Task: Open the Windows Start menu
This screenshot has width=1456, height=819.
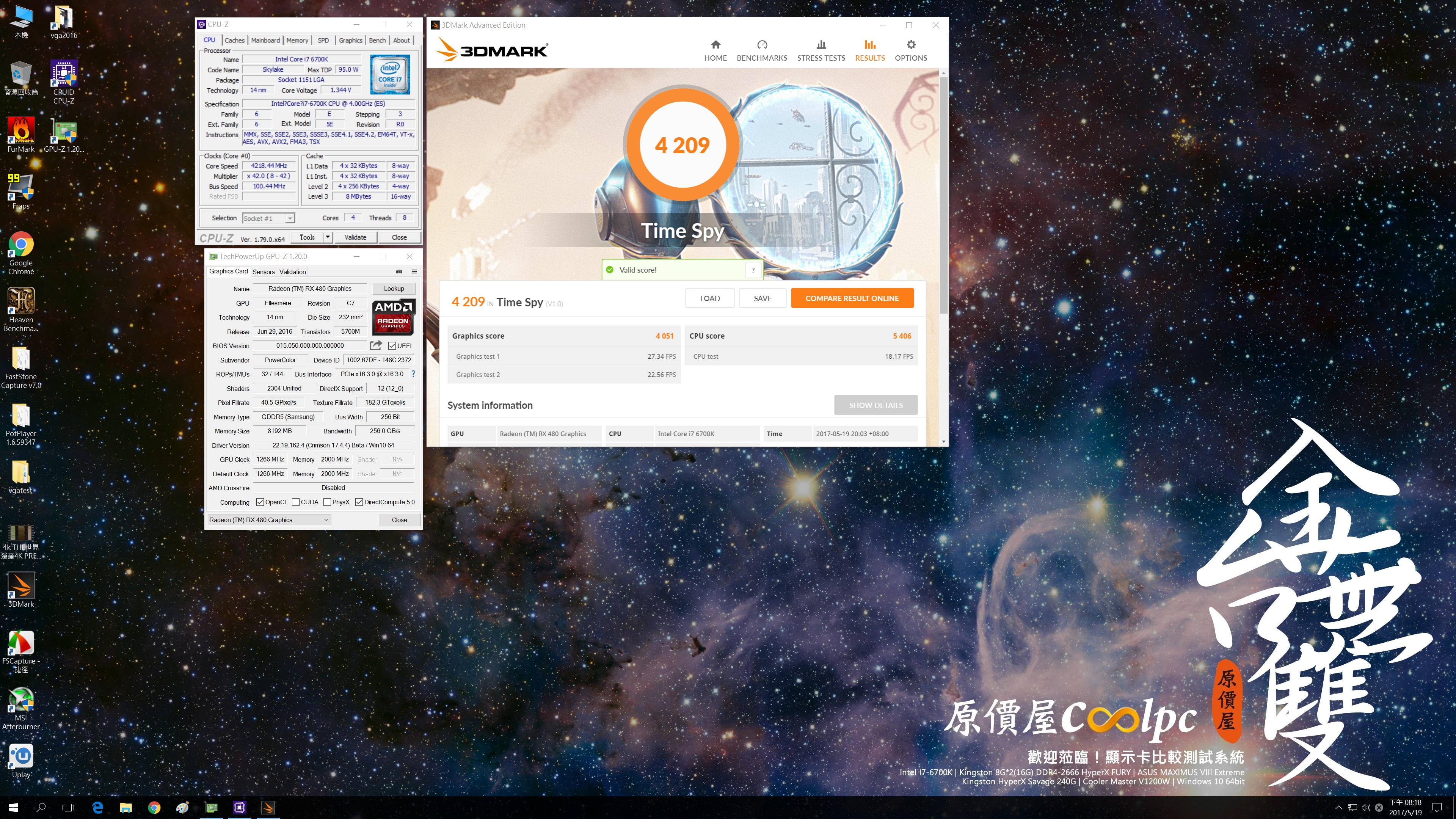Action: coord(14,808)
